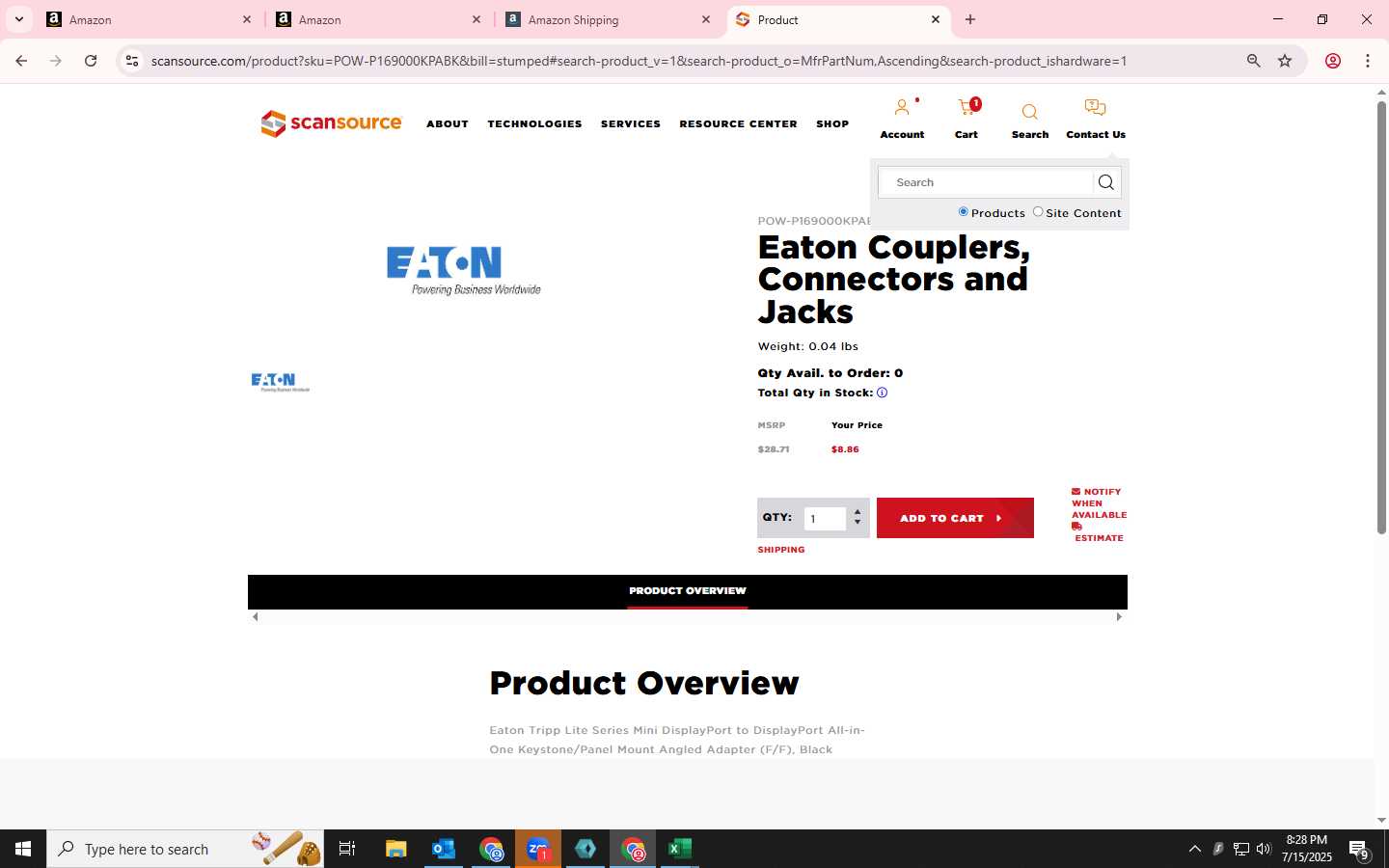1389x868 pixels.
Task: Open the RESOURCE CENTER menu
Action: tap(738, 123)
